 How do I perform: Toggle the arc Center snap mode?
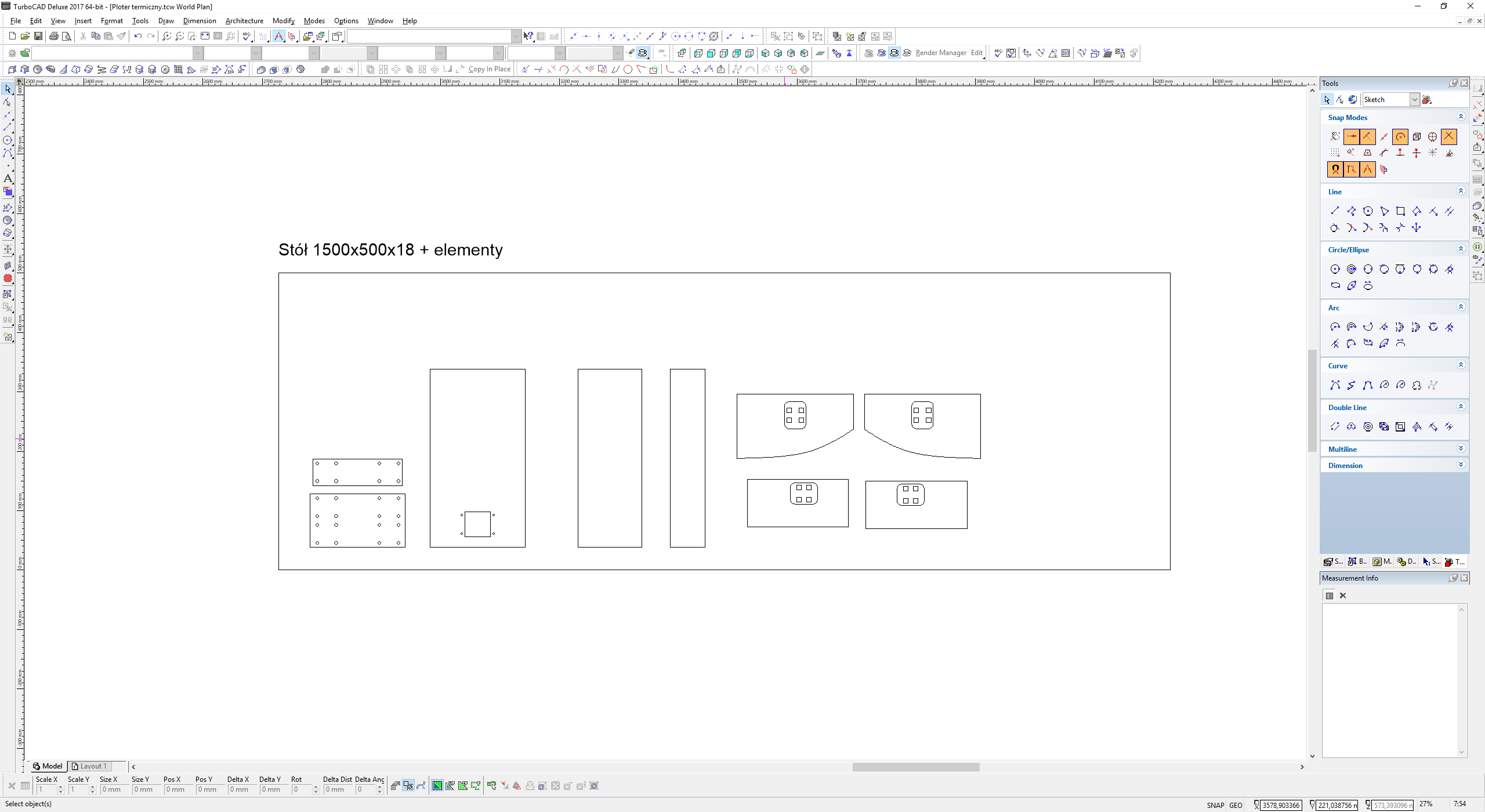click(1400, 137)
